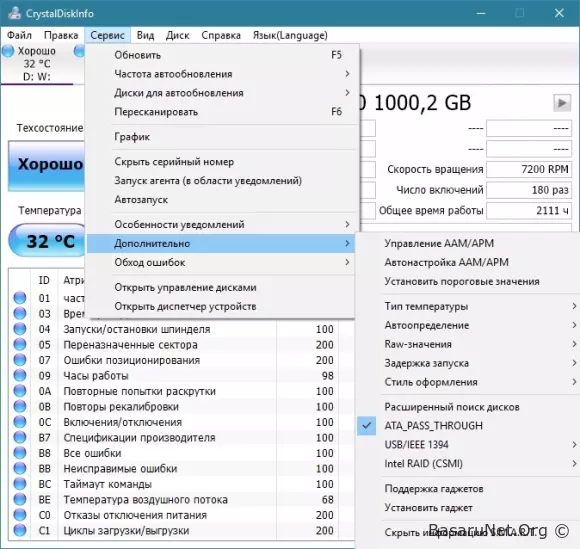Expand Тип температуры submenu

468,306
